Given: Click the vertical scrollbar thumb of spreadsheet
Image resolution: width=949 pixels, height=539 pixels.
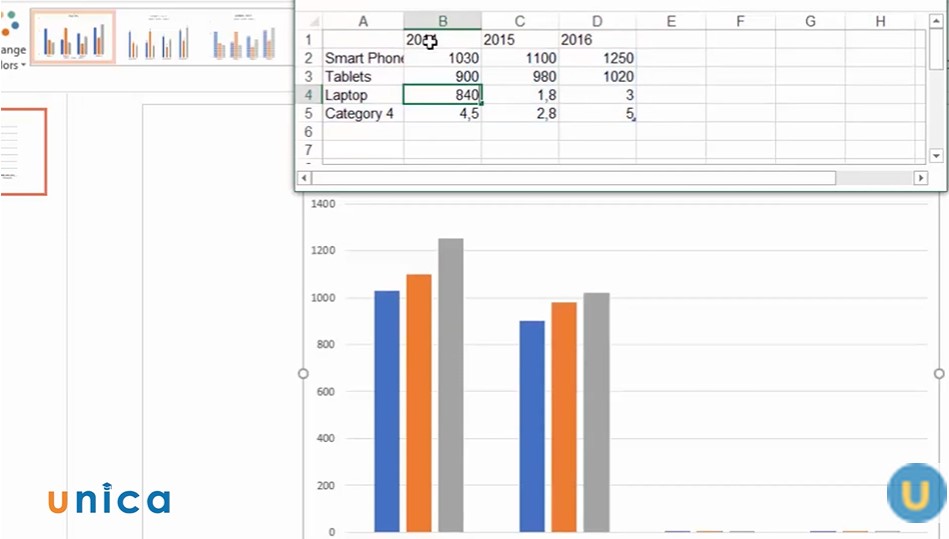Looking at the screenshot, I should point(936,48).
